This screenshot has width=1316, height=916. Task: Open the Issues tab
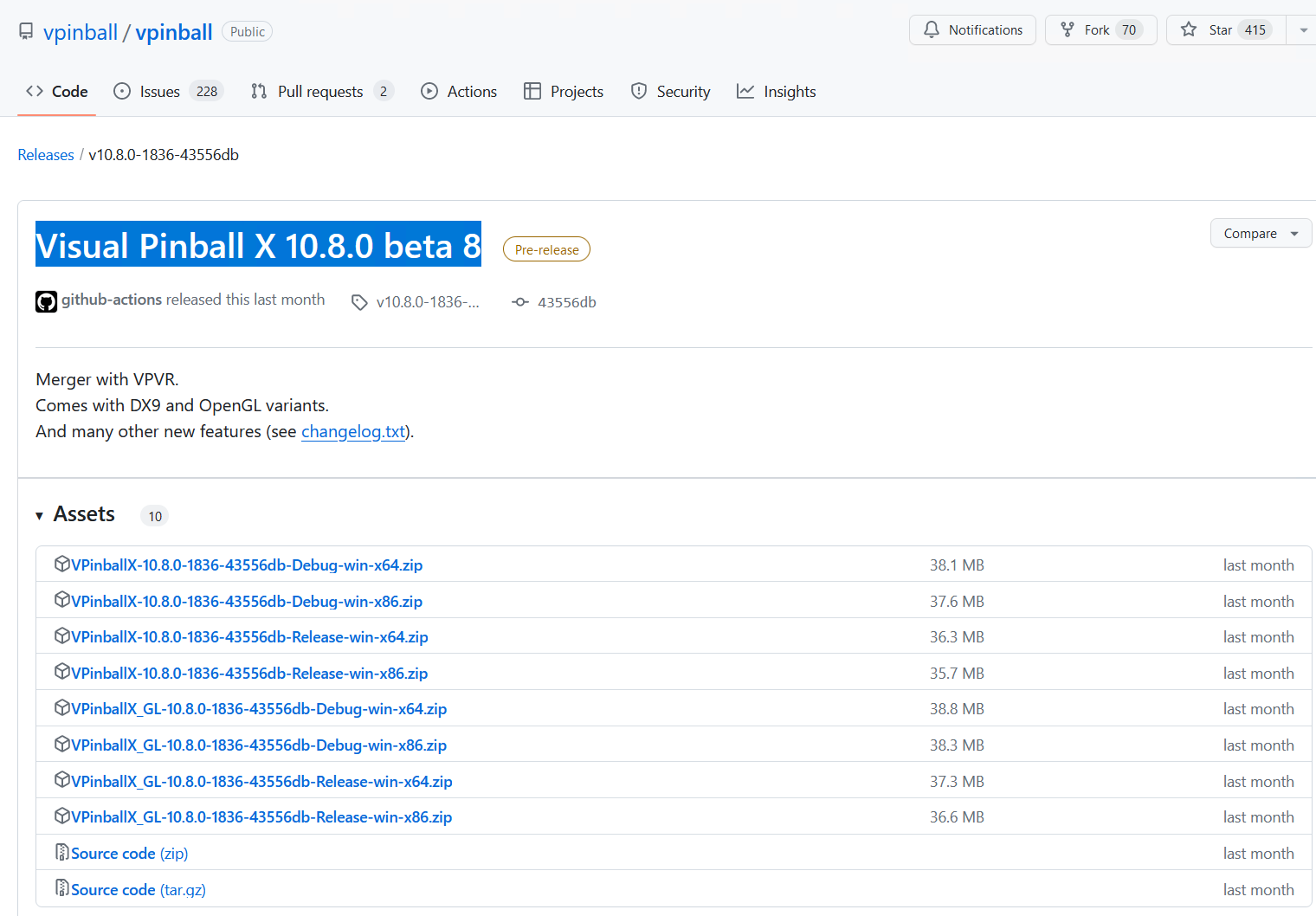click(x=169, y=92)
